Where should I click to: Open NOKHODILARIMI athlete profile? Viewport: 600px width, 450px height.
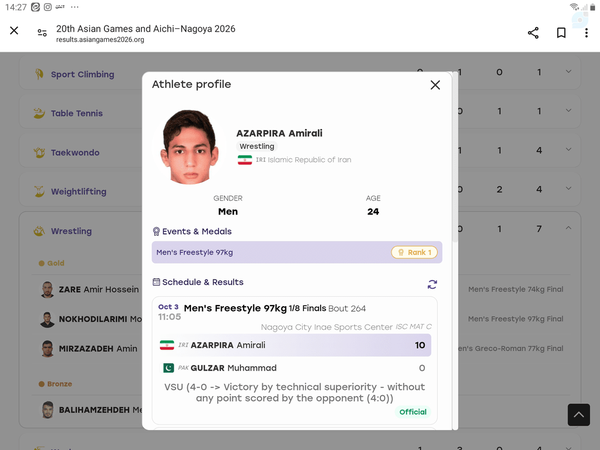[x=100, y=319]
